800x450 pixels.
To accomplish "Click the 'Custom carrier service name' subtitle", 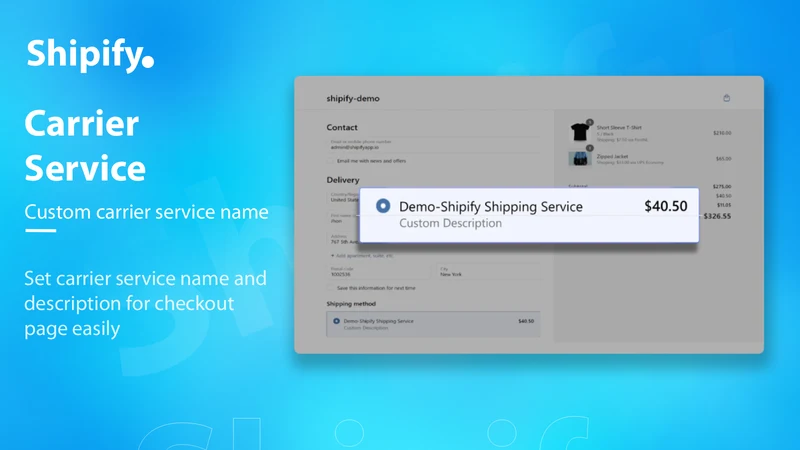I will (146, 212).
